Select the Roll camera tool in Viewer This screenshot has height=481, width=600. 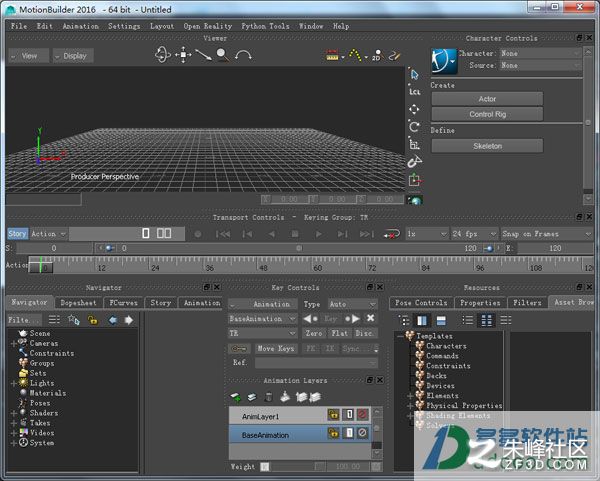point(243,55)
